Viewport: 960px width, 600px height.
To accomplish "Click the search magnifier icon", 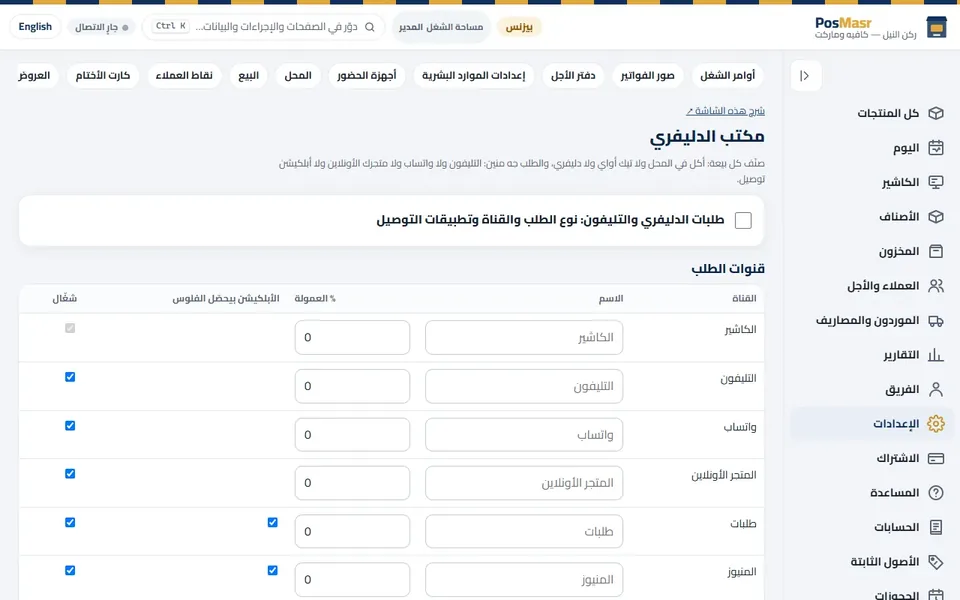I will tap(370, 27).
